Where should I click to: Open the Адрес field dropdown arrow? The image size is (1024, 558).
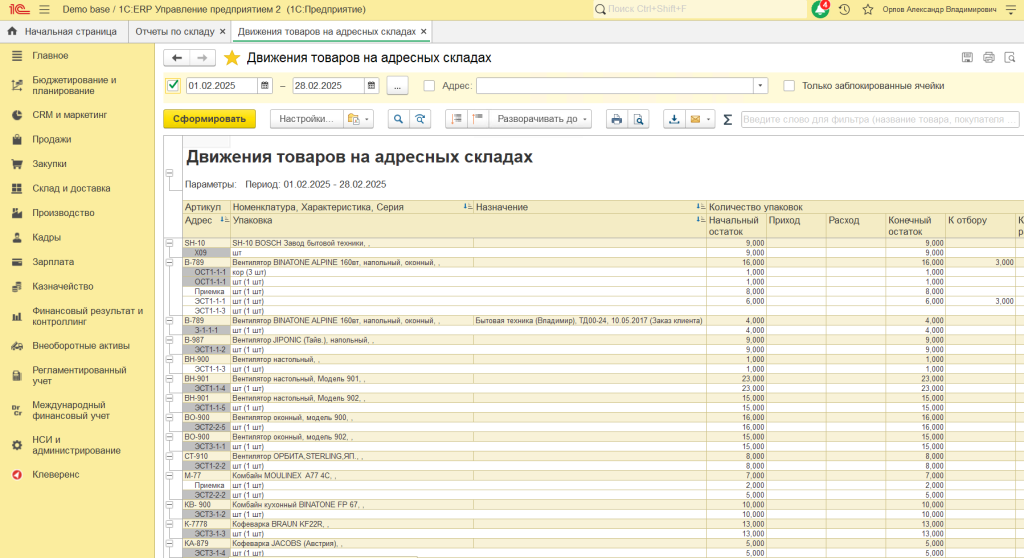[760, 86]
